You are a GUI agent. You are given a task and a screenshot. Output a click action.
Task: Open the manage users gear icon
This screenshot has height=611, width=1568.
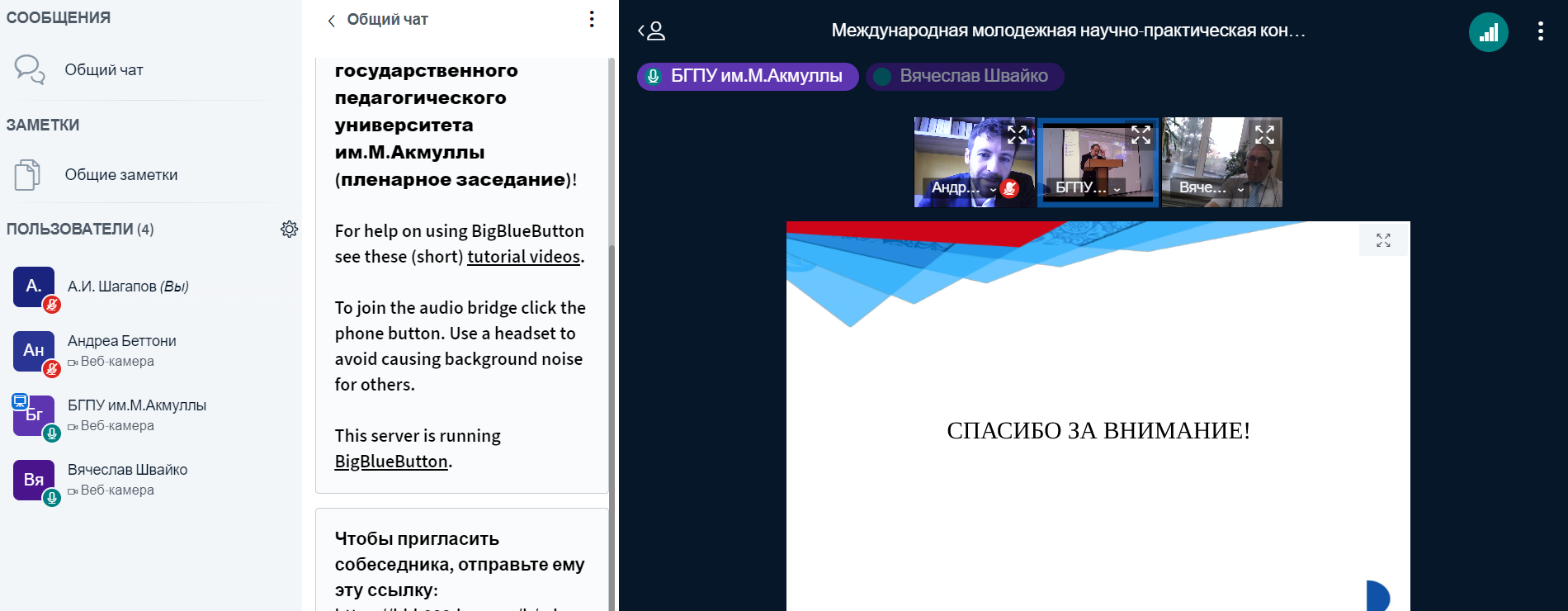289,229
